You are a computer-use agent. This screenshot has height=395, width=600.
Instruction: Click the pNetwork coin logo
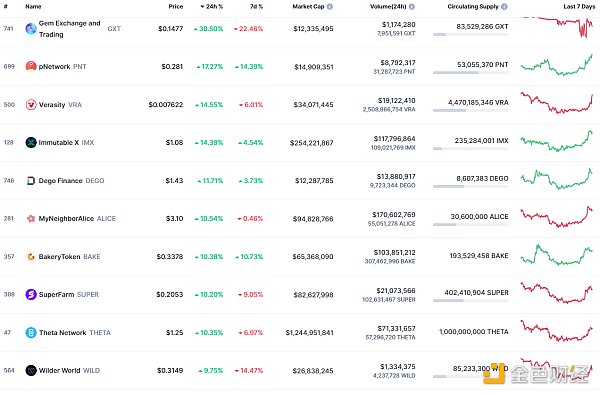click(x=31, y=67)
